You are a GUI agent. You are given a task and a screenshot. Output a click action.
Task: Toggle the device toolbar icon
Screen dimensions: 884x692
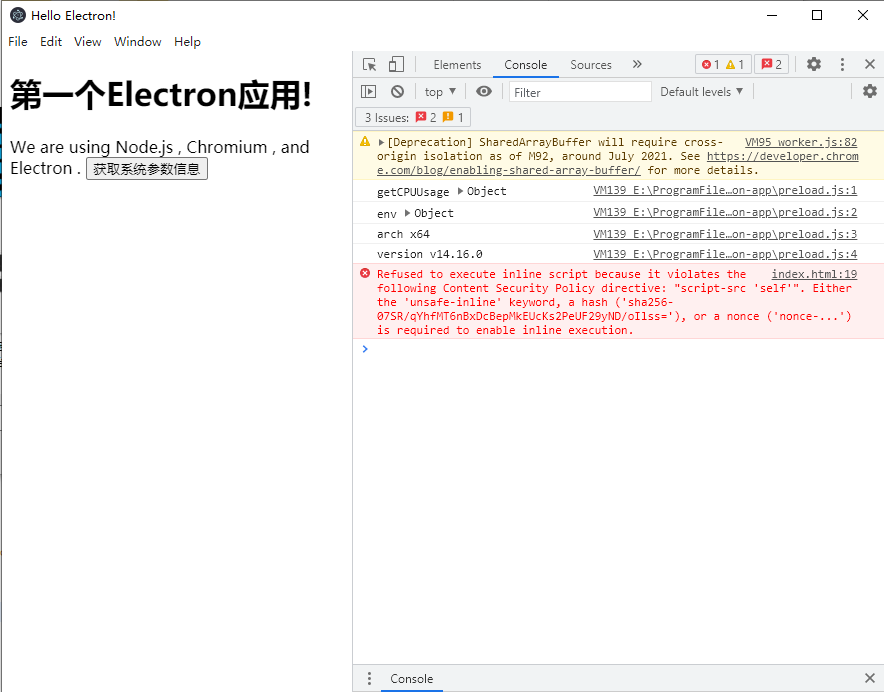pos(396,64)
